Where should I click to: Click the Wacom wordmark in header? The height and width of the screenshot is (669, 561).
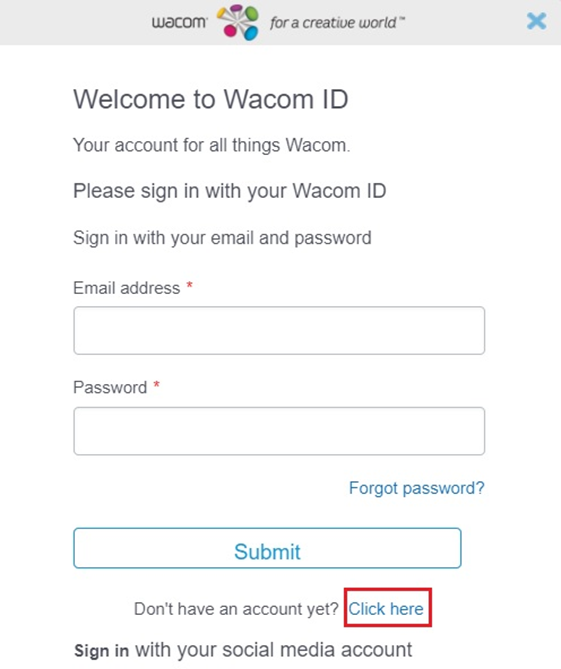(180, 22)
